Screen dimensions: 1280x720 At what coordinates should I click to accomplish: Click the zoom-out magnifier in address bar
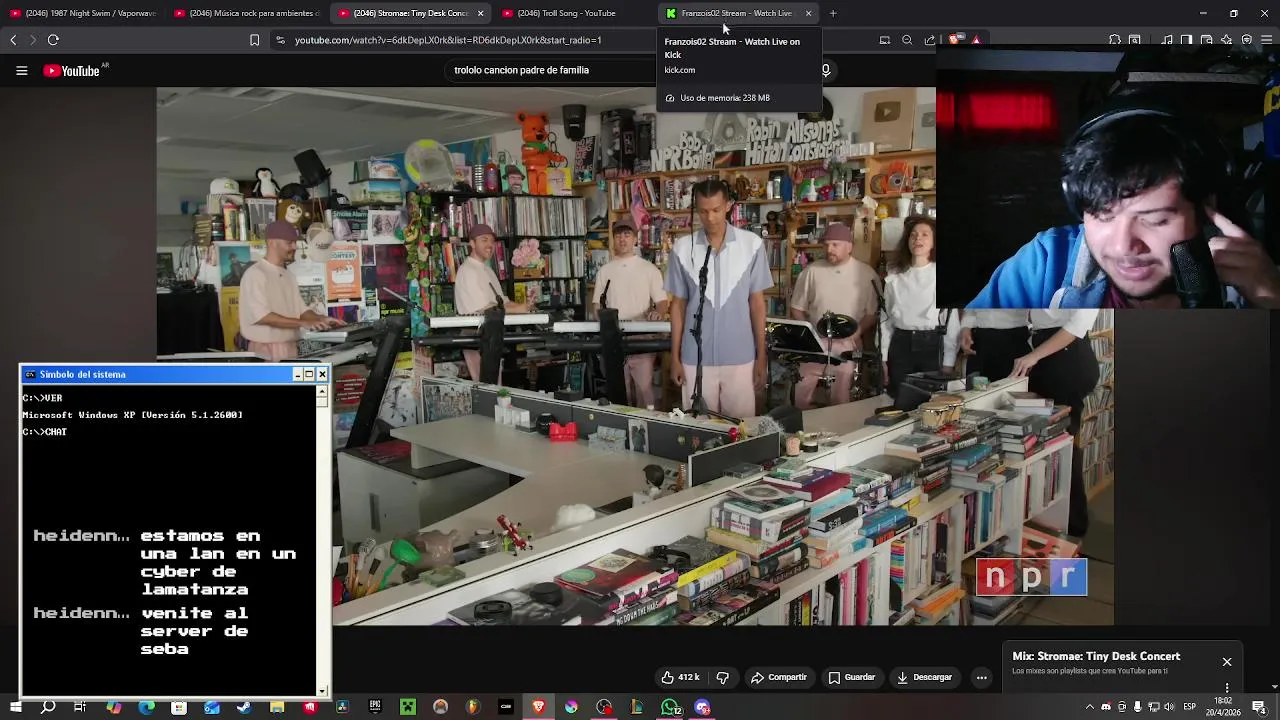907,40
